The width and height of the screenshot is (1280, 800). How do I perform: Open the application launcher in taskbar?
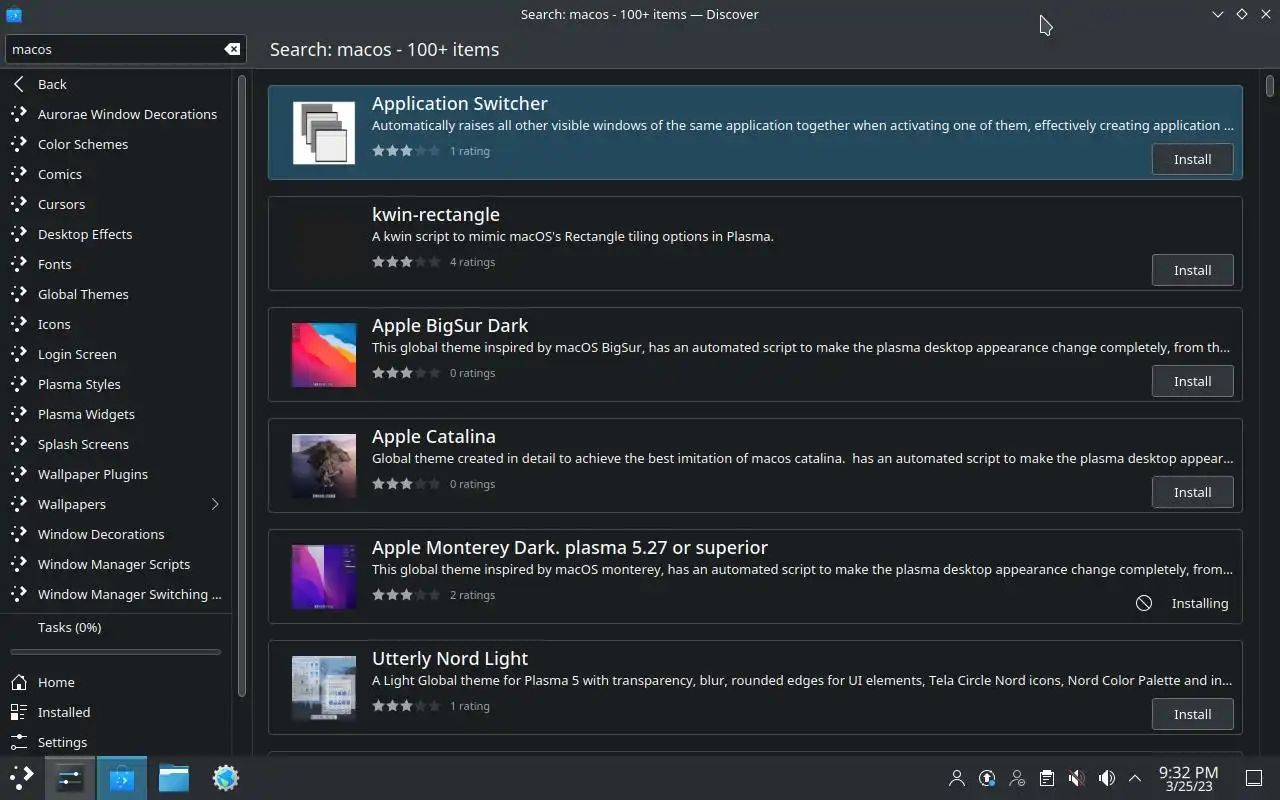pos(22,778)
